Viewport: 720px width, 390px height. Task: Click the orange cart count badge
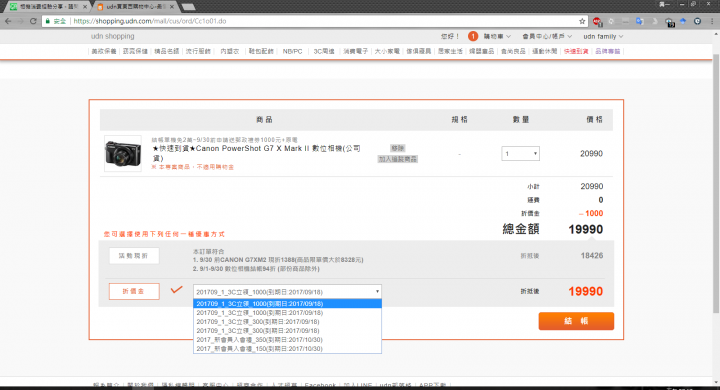(x=472, y=36)
